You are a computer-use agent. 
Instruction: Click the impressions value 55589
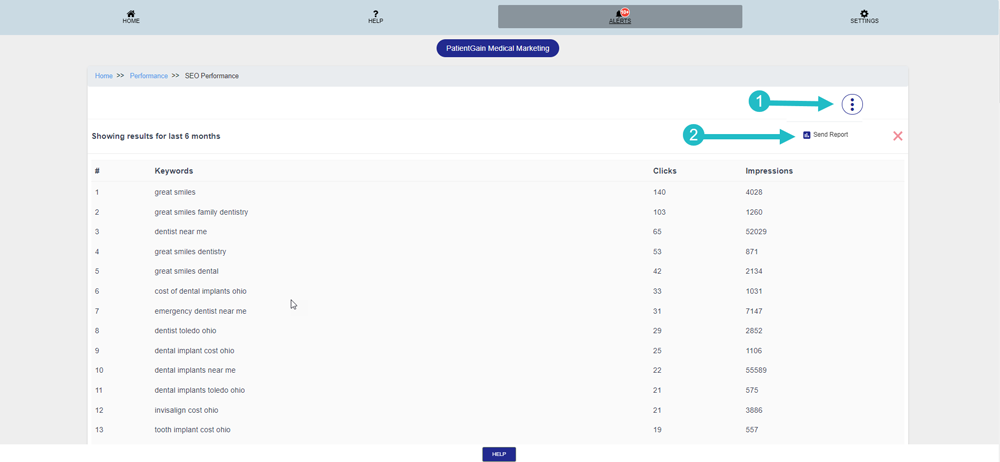pos(756,370)
